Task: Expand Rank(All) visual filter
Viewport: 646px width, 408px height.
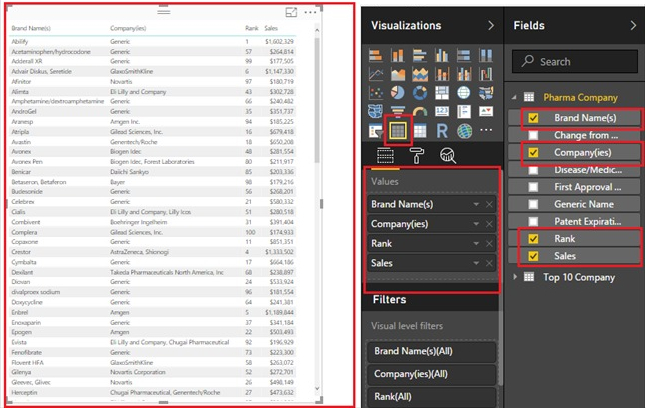Action: click(x=431, y=397)
